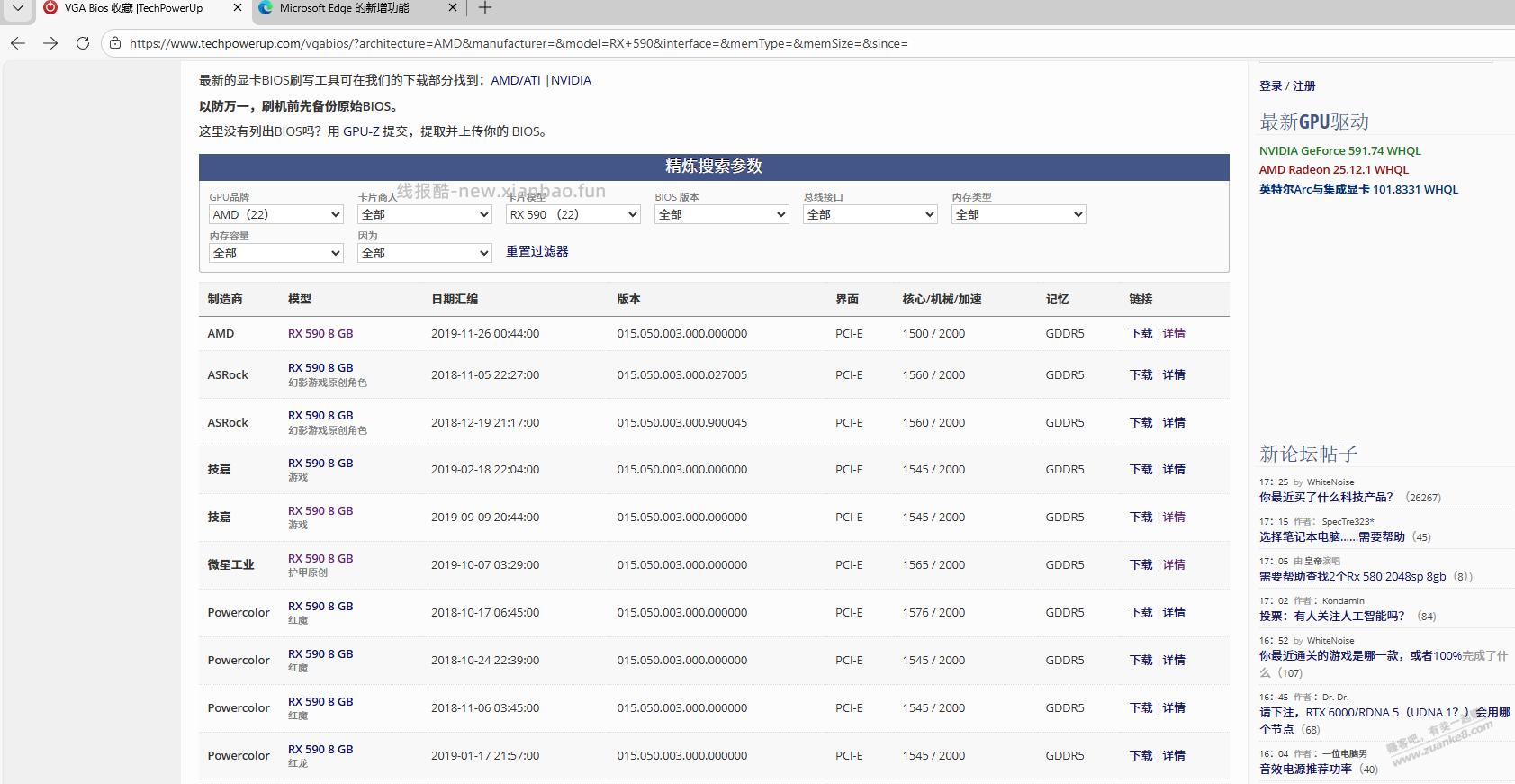Download Powercolor BIOS dated 2018-10-17

[1141, 612]
